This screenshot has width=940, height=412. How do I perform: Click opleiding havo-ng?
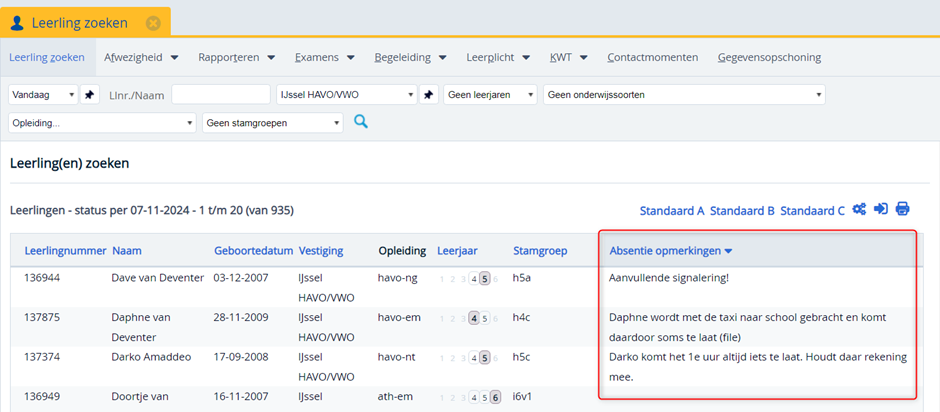click(398, 278)
